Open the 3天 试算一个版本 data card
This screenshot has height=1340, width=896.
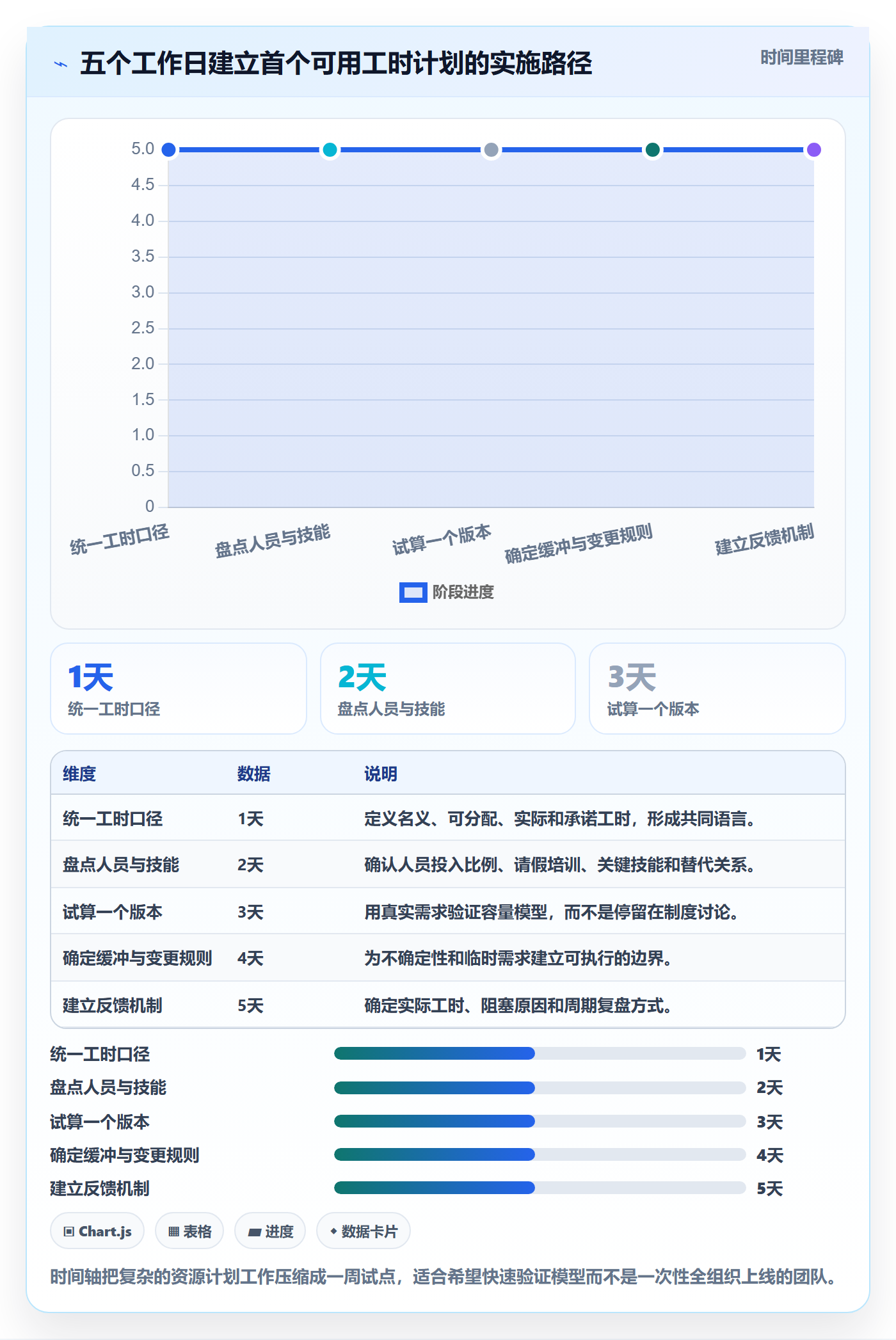pyautogui.click(x=717, y=689)
